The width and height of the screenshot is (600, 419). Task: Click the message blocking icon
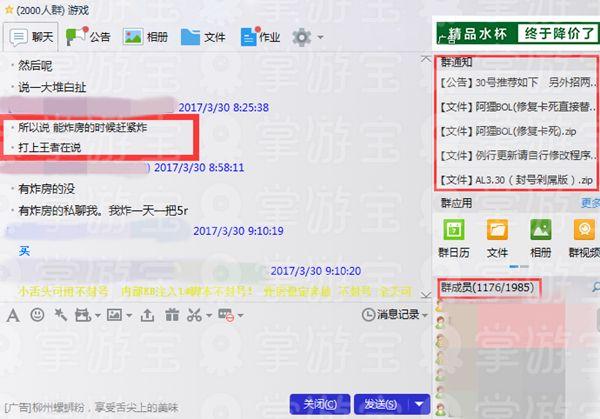226,315
